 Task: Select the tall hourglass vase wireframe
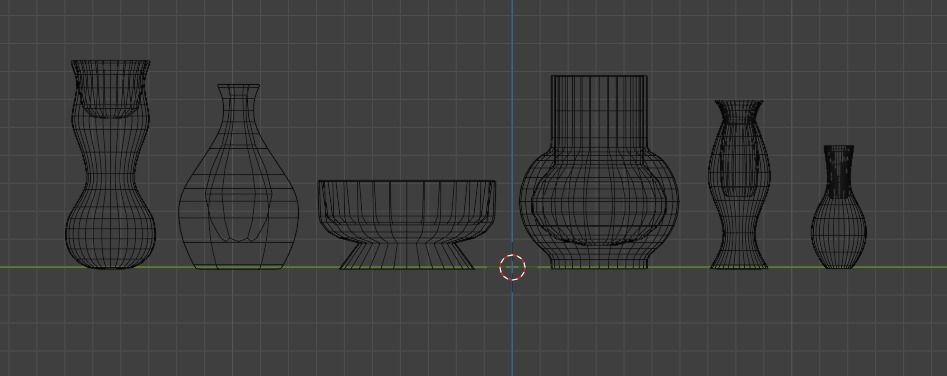coord(111,164)
